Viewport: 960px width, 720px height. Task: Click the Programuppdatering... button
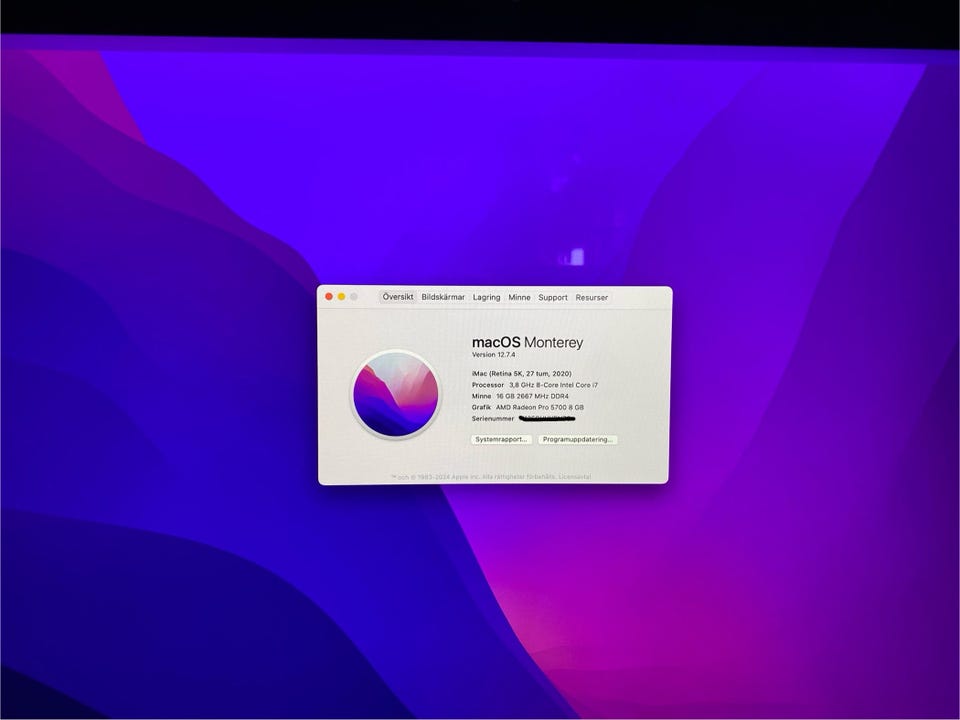click(x=577, y=440)
